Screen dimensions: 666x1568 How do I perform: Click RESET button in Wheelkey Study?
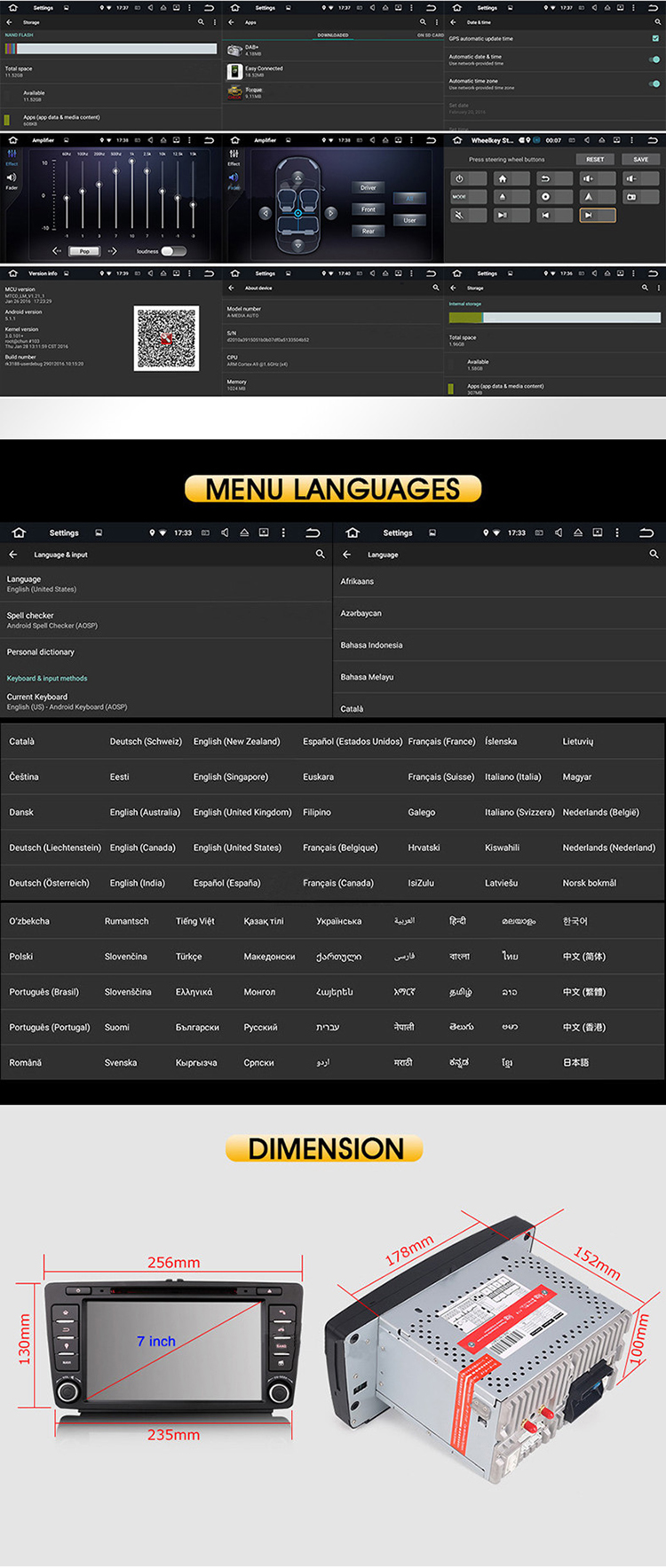pyautogui.click(x=595, y=160)
